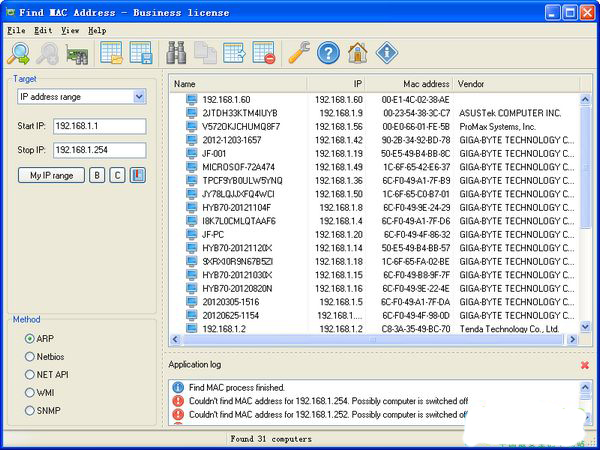Close the Application log panel

(x=584, y=365)
